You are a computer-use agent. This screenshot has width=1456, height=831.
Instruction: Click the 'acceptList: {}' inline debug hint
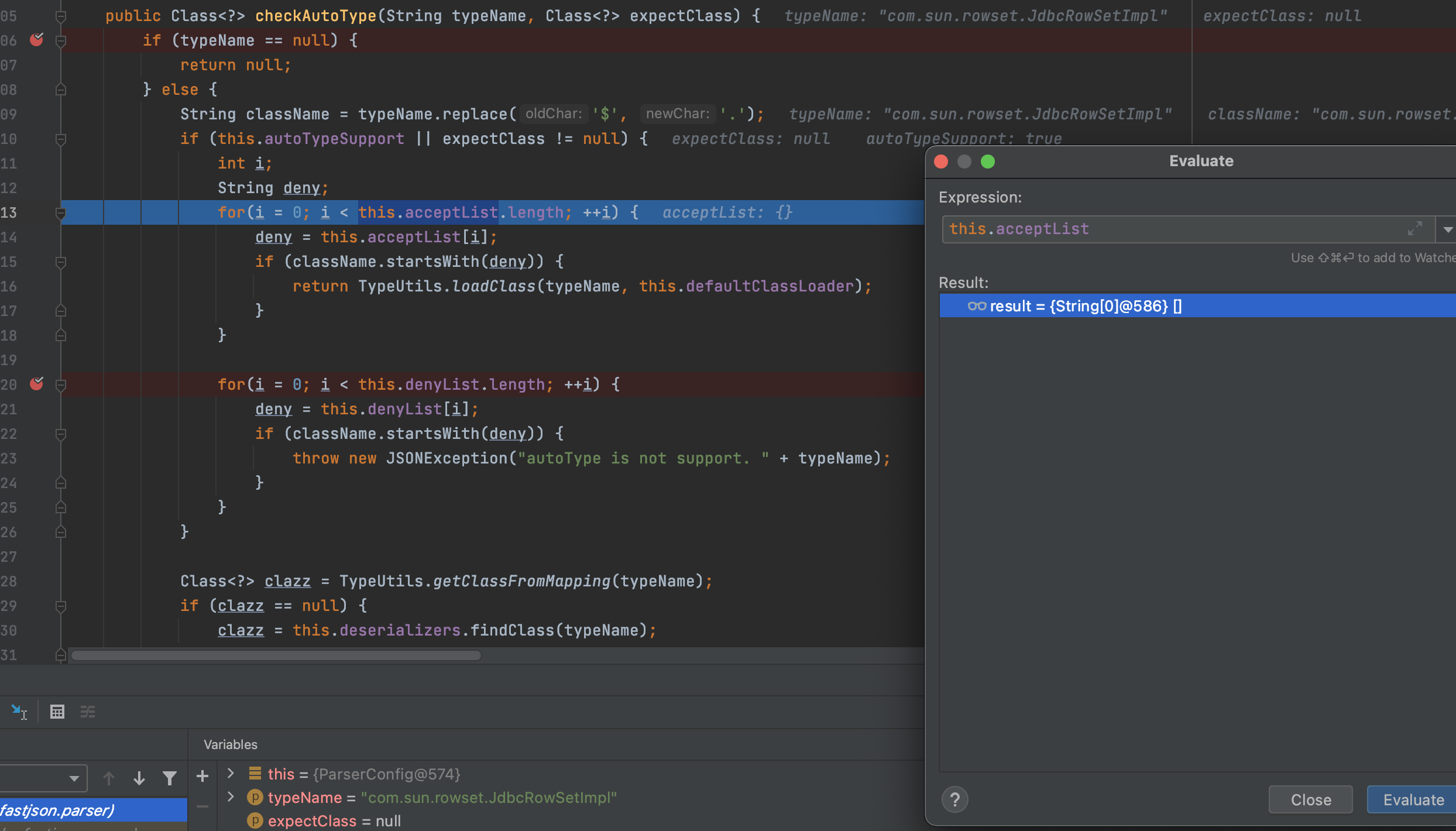coord(727,212)
